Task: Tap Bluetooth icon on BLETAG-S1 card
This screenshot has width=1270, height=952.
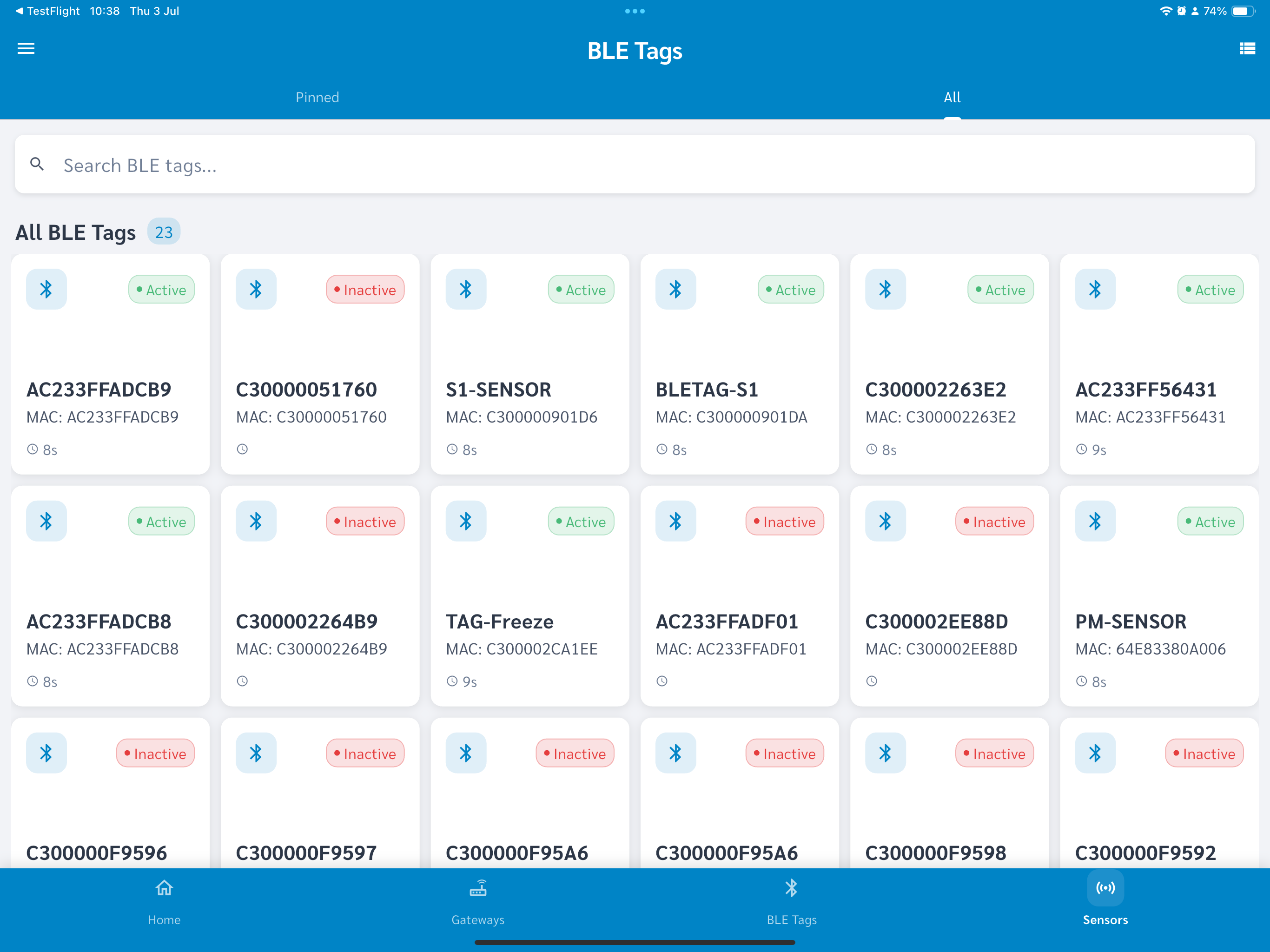Action: pos(676,290)
